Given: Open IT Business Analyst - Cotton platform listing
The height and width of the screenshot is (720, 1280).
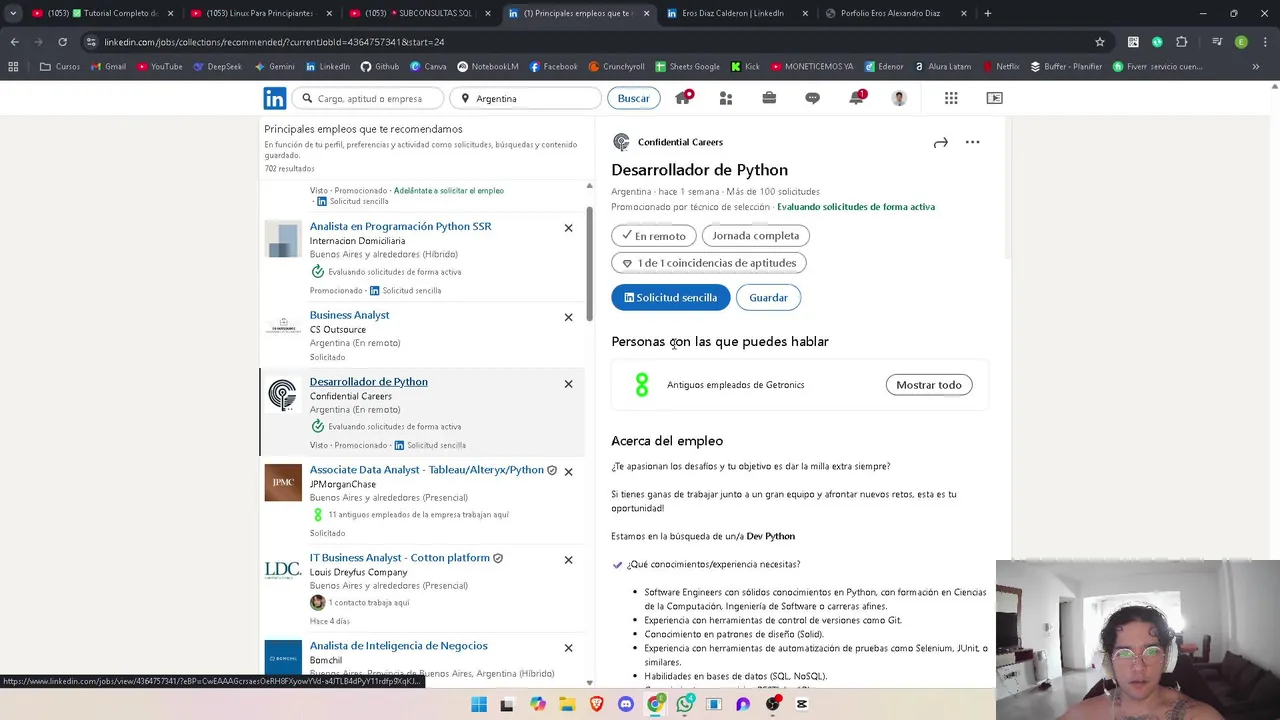Looking at the screenshot, I should pos(400,558).
